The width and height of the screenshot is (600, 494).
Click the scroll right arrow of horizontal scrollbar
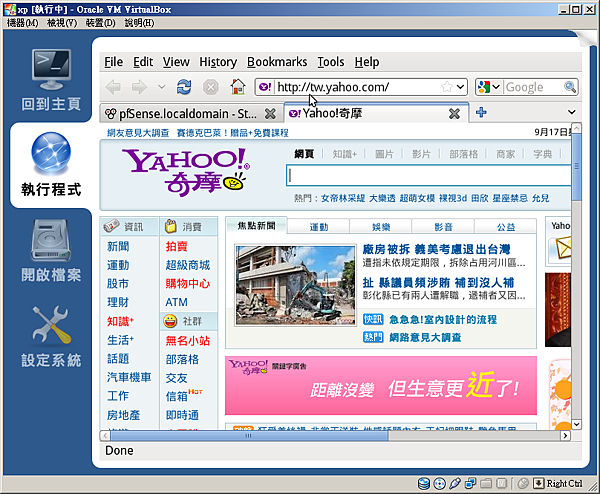point(565,435)
